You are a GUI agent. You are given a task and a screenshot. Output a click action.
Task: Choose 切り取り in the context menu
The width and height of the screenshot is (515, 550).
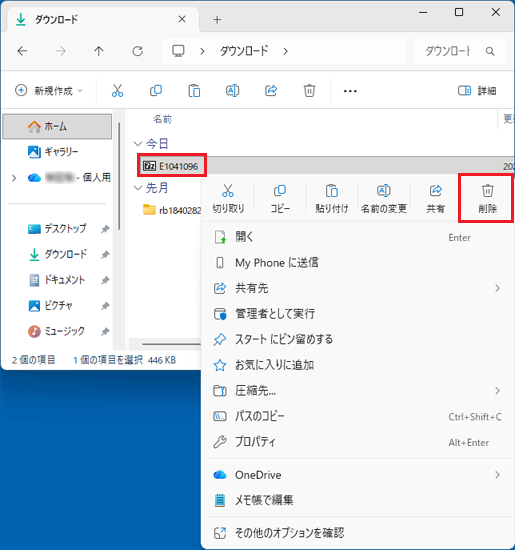228,199
